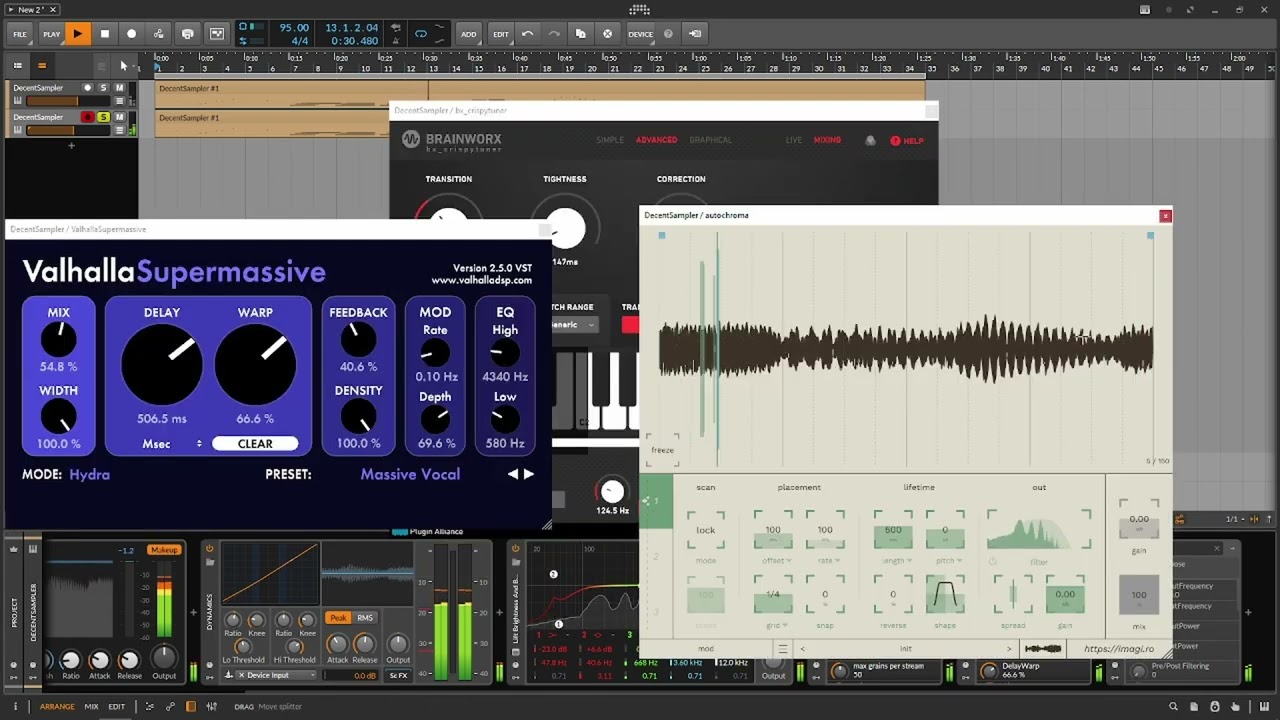
Task: Disarm record on second DecentSampler track
Action: pos(87,117)
